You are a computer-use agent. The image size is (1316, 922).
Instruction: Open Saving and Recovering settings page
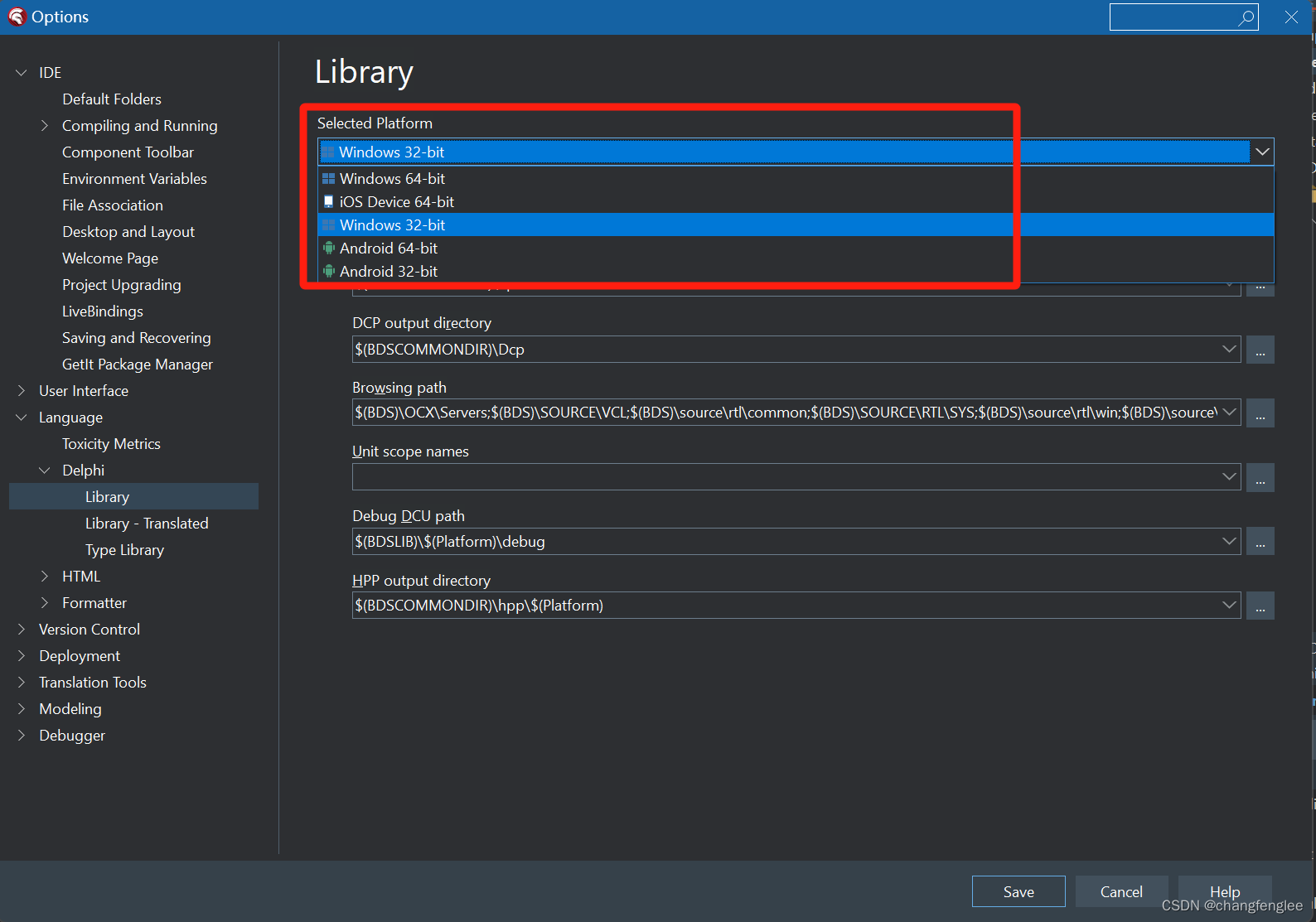[x=137, y=337]
